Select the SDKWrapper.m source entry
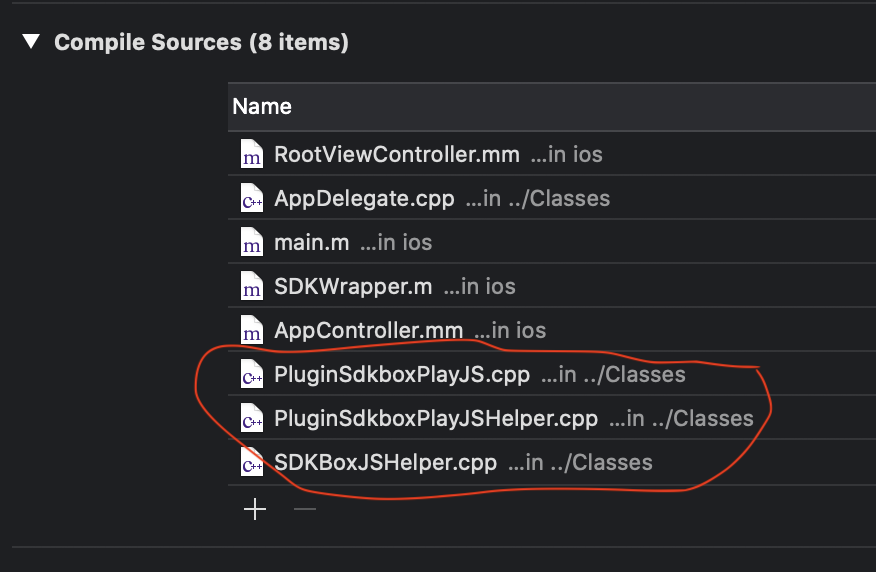 pyautogui.click(x=353, y=287)
